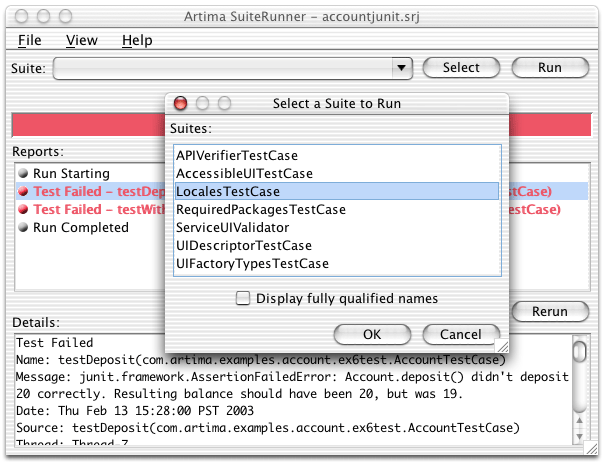
Task: Close the Select a Suite dialog
Action: (180, 103)
